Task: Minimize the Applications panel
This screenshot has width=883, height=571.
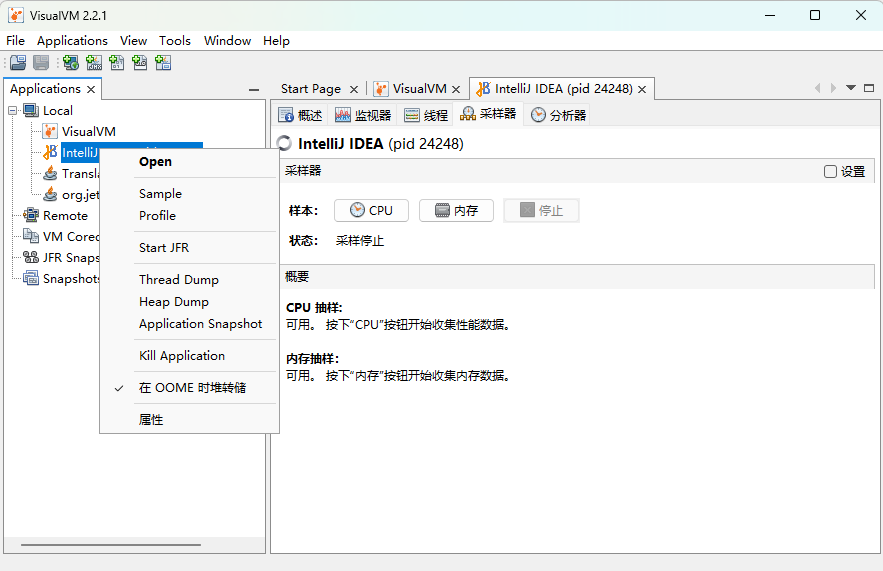Action: (x=254, y=90)
